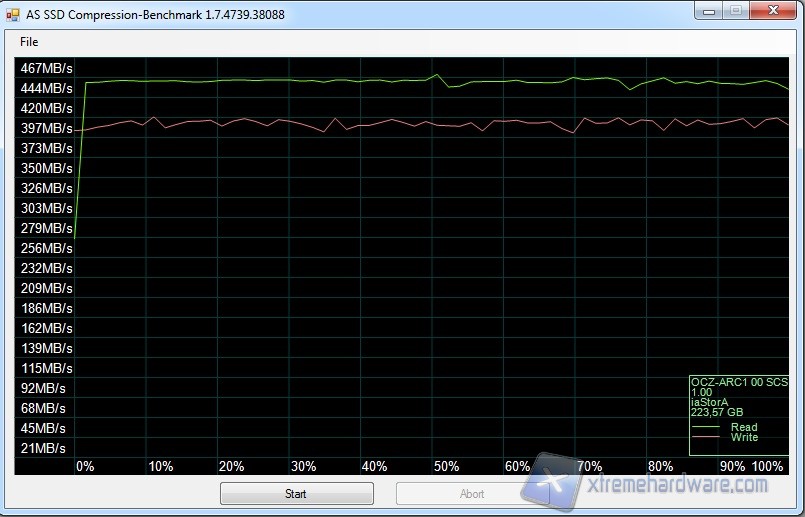The height and width of the screenshot is (517, 805).
Task: Maximize the Compression-Benchmark window
Action: (x=735, y=11)
